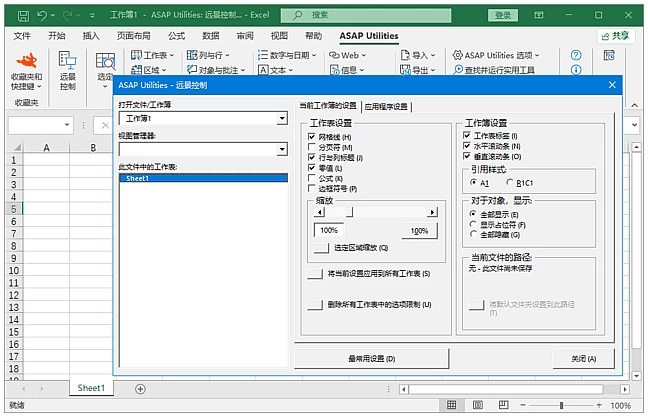Image resolution: width=648 pixels, height=418 pixels.
Task: Expand the 打开文件/工作簿 dropdown
Action: tap(283, 118)
